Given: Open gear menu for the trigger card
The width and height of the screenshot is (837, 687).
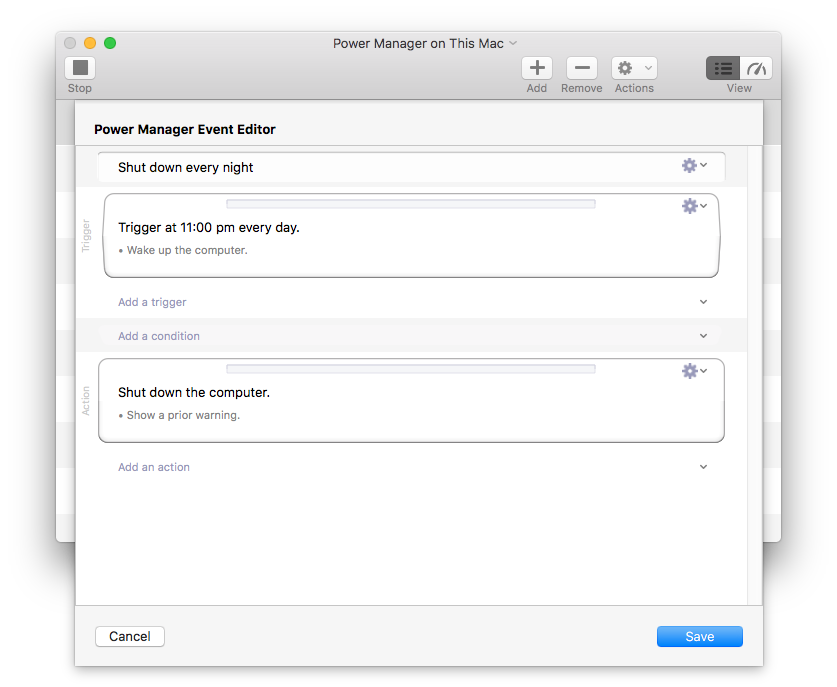Looking at the screenshot, I should [694, 206].
